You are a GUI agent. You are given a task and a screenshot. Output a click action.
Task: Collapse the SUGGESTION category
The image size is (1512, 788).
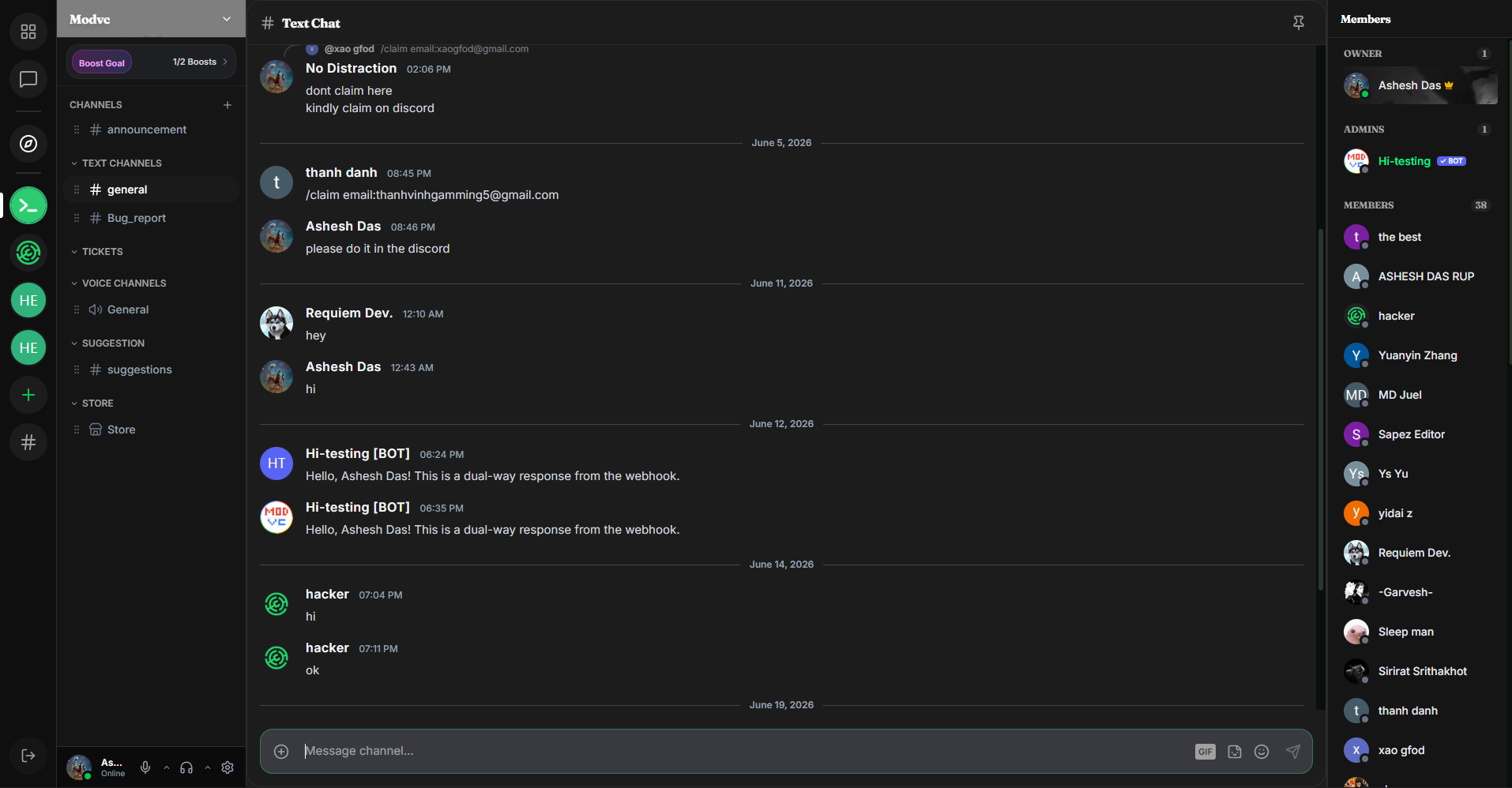tap(107, 343)
